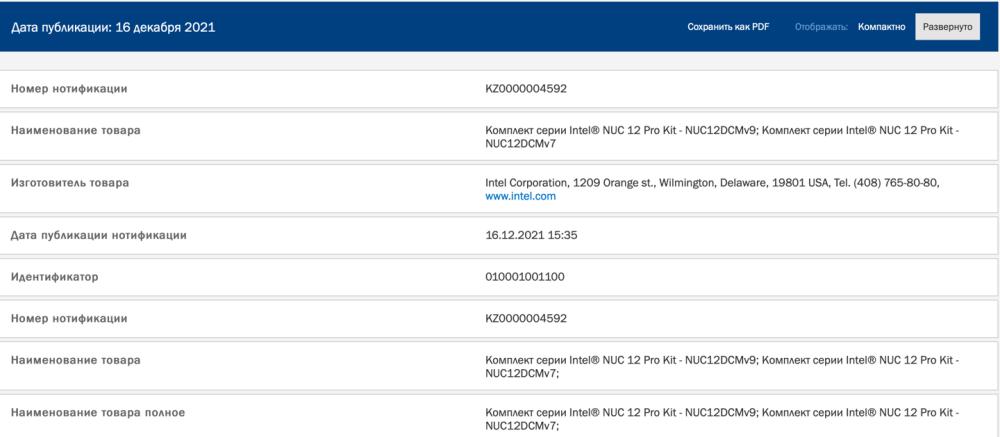The height and width of the screenshot is (437, 1000).
Task: Select header text Дата публикации: 16 декабря 2021
Action: click(x=113, y=27)
